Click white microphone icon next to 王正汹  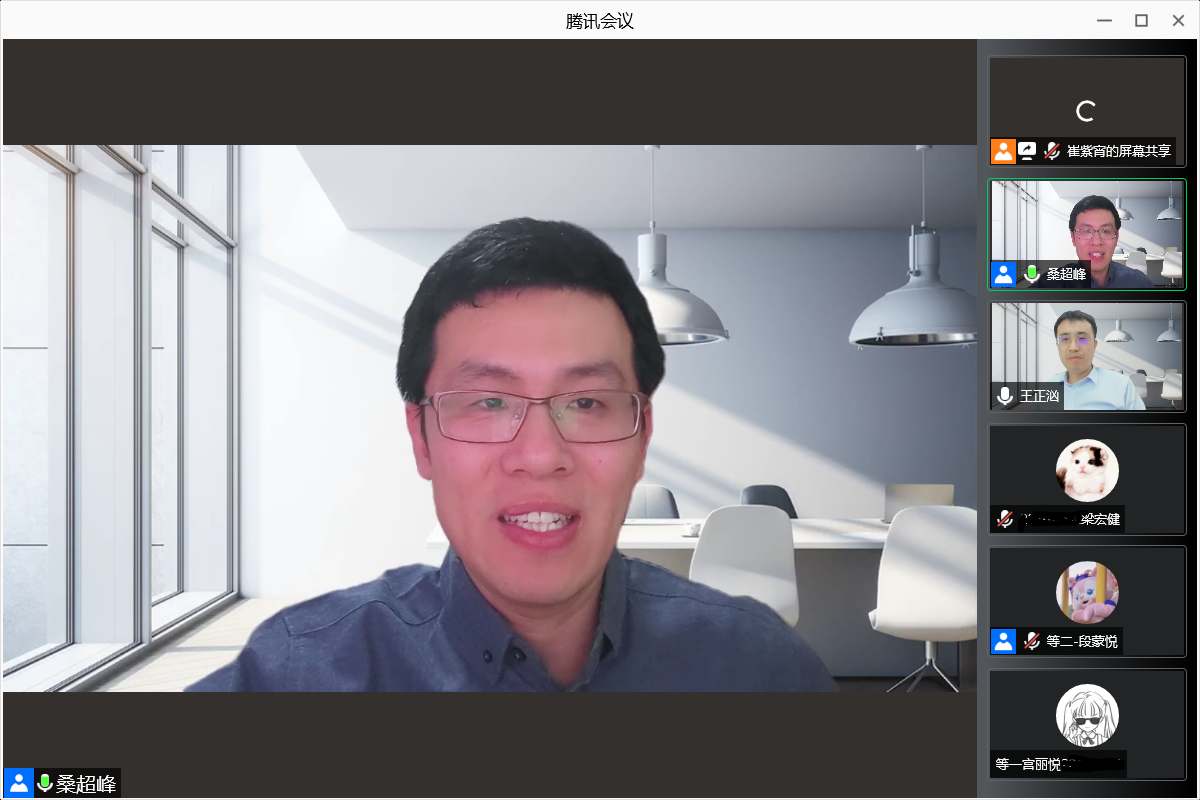click(x=1005, y=396)
